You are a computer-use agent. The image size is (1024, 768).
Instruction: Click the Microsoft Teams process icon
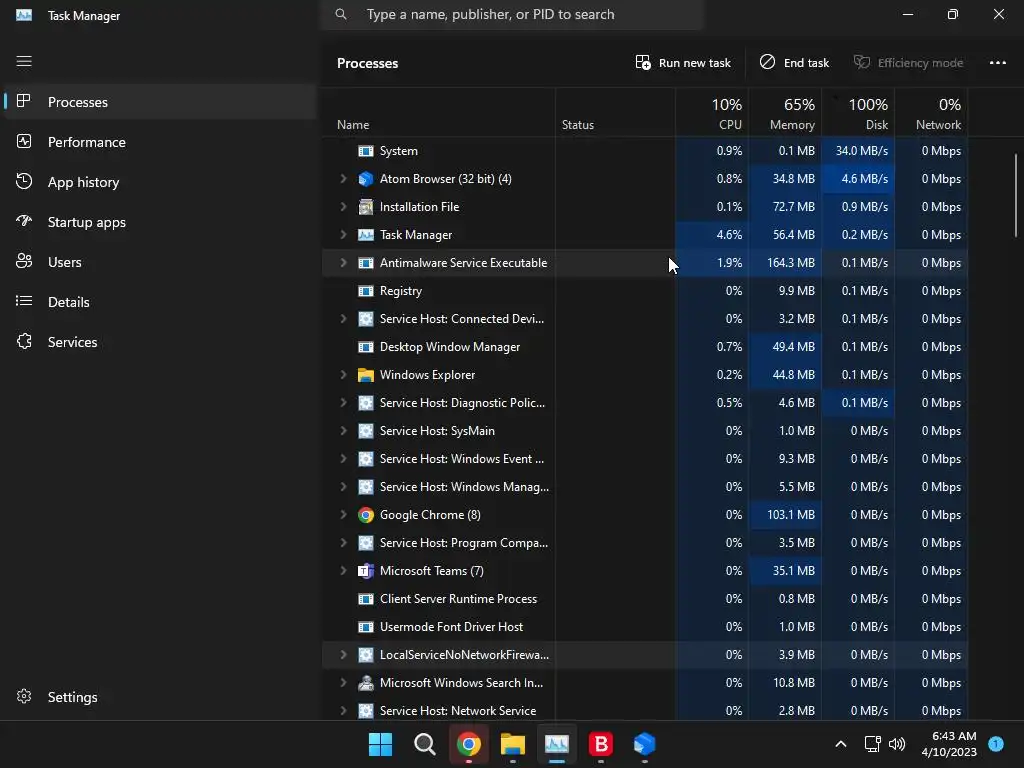pyautogui.click(x=366, y=571)
